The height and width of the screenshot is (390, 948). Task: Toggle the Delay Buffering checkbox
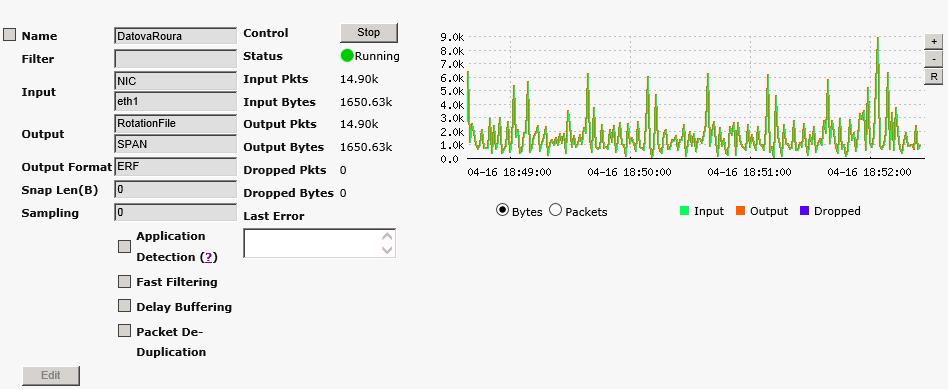tap(125, 306)
